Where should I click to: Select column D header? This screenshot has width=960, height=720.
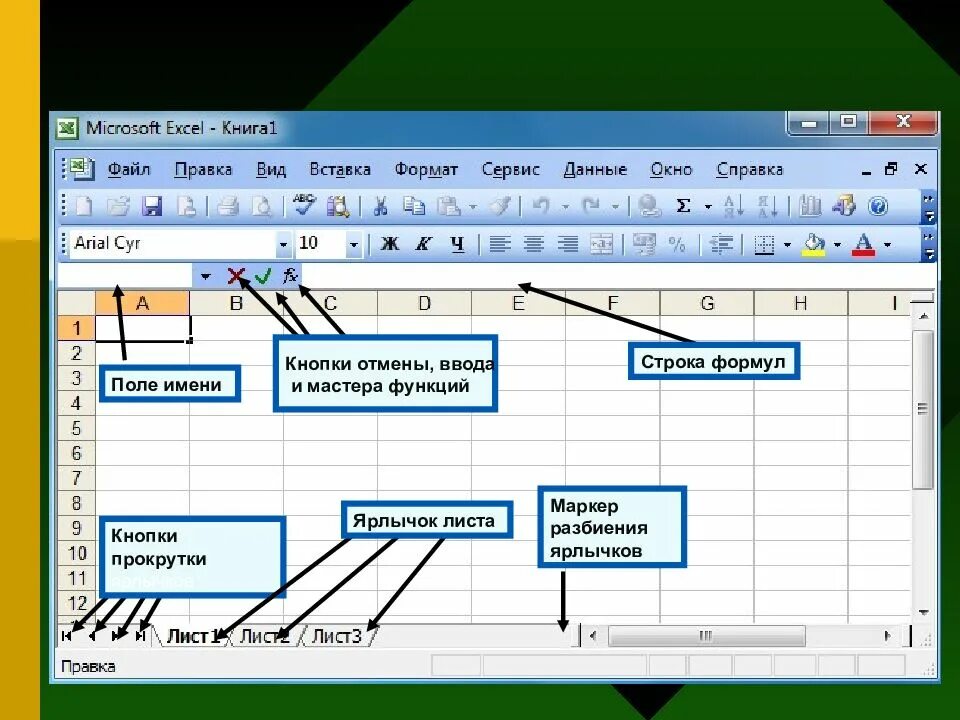[424, 303]
